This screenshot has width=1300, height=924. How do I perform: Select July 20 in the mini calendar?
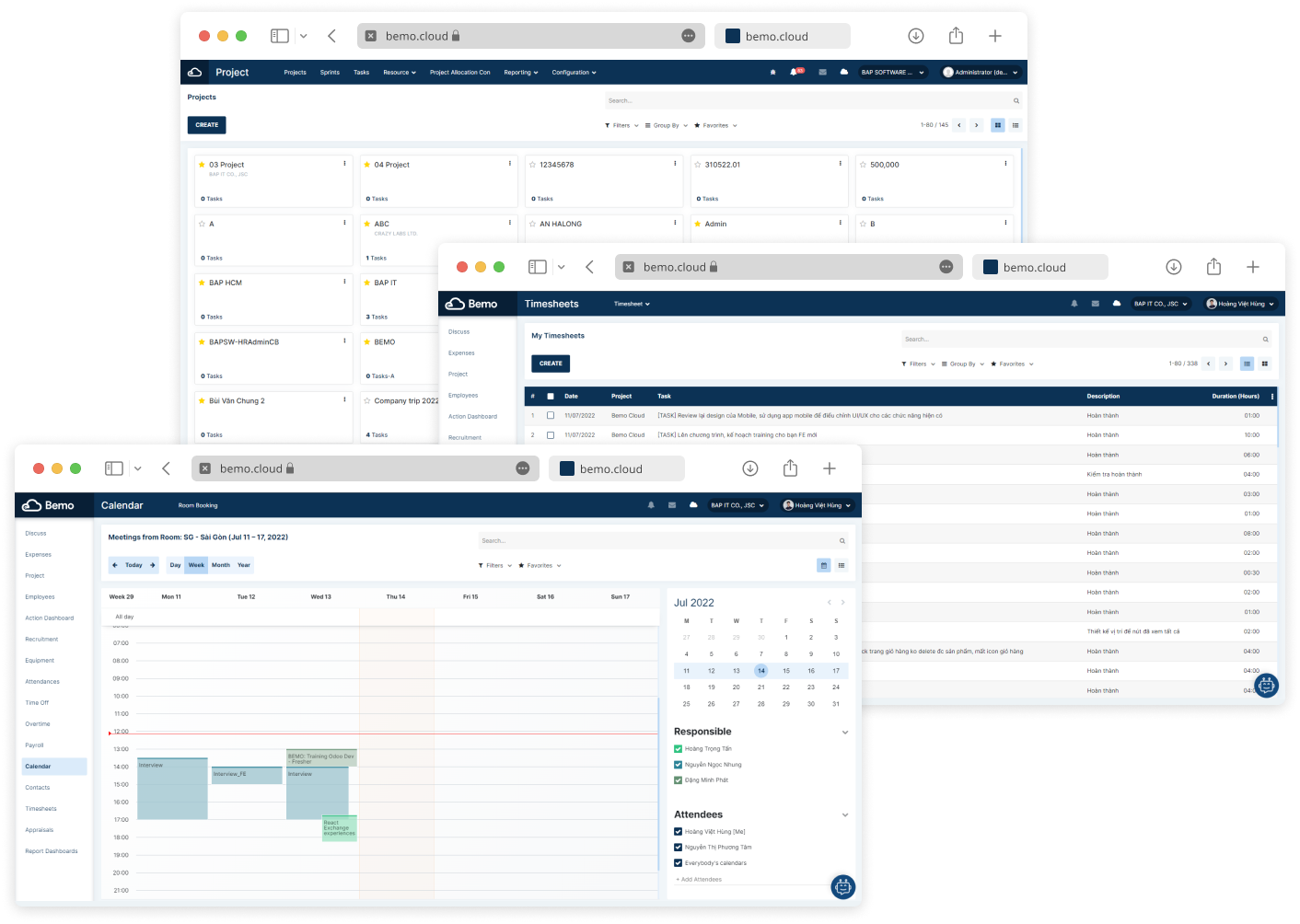point(737,687)
